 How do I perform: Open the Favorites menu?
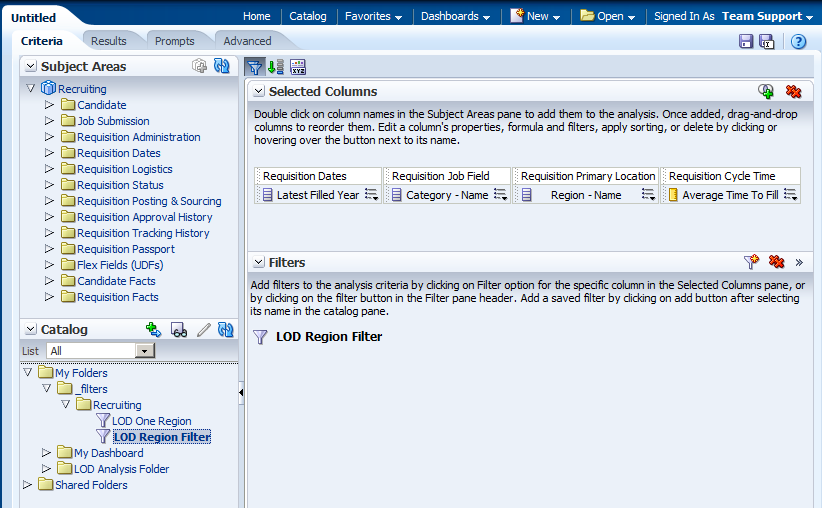tap(373, 16)
